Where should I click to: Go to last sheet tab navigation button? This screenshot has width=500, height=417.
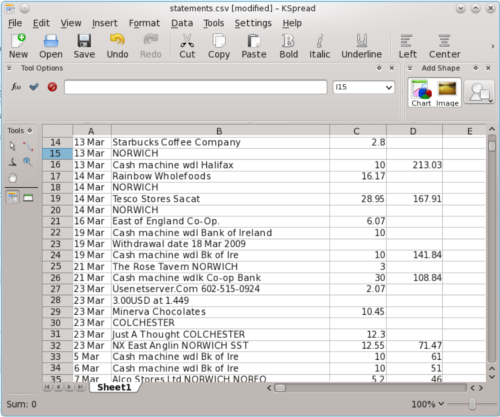pyautogui.click(x=80, y=387)
